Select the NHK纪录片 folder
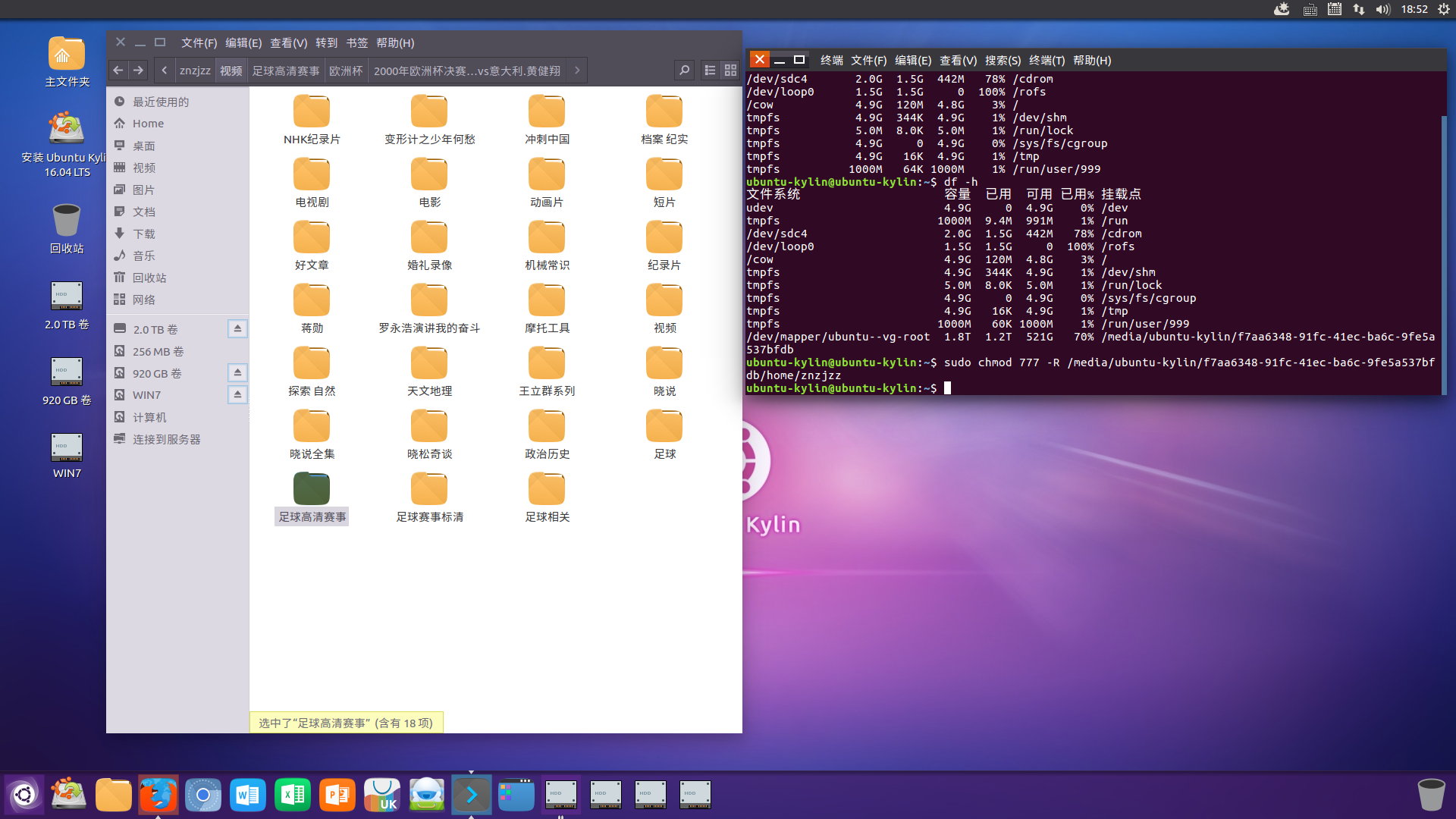This screenshot has width=1456, height=819. (x=312, y=120)
